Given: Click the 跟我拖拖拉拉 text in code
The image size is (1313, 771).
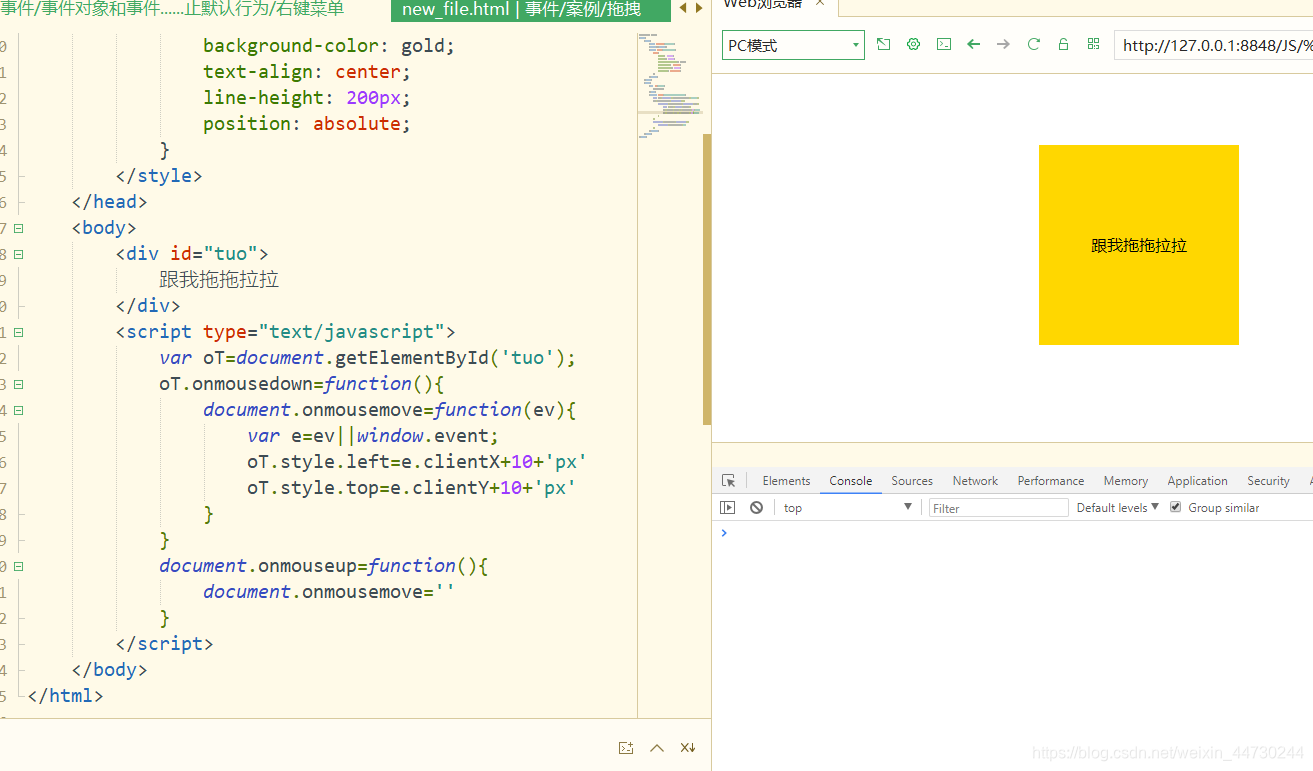Looking at the screenshot, I should (x=219, y=280).
